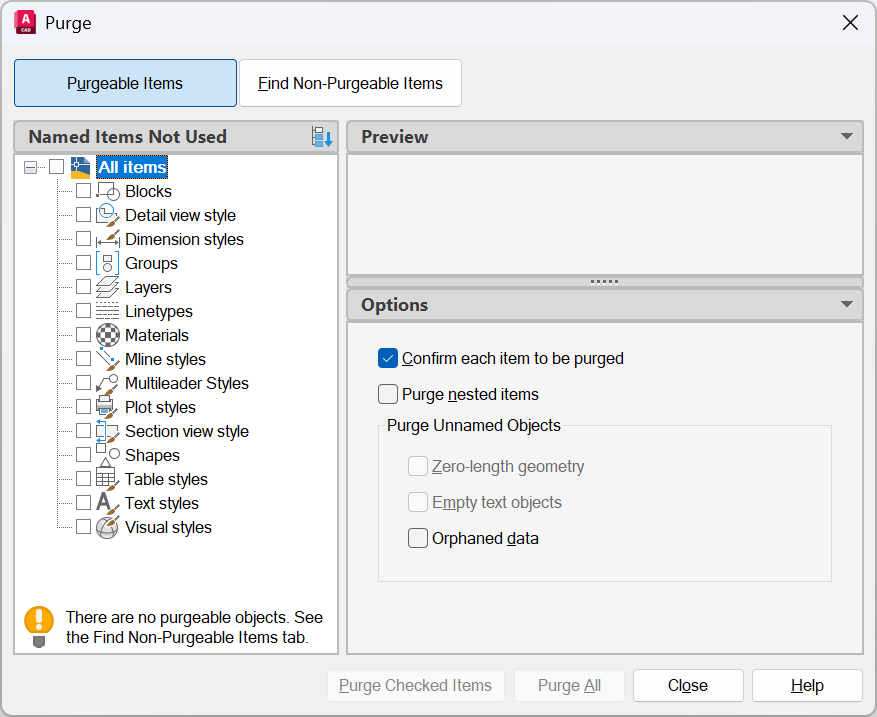Click the Blocks category icon
This screenshot has width=877, height=717.
107,191
